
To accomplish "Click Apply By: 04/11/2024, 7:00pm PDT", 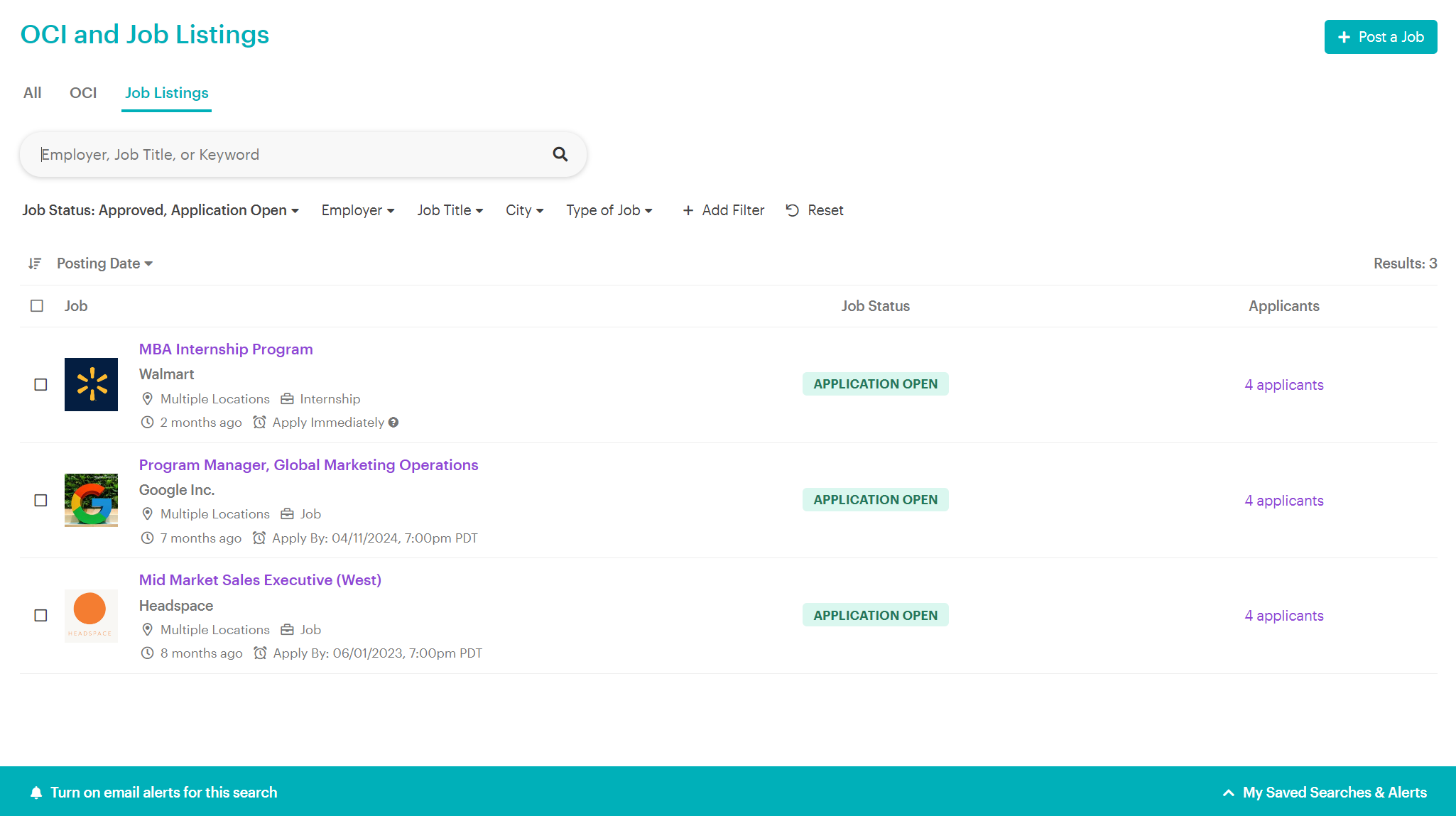I will (x=375, y=538).
